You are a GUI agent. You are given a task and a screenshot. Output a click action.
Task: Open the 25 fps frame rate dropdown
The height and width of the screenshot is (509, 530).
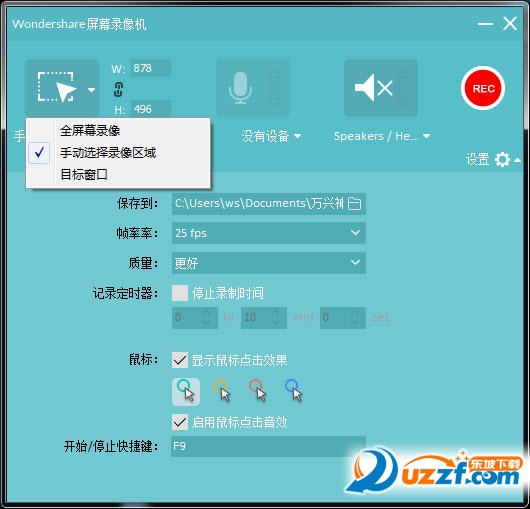click(x=269, y=233)
